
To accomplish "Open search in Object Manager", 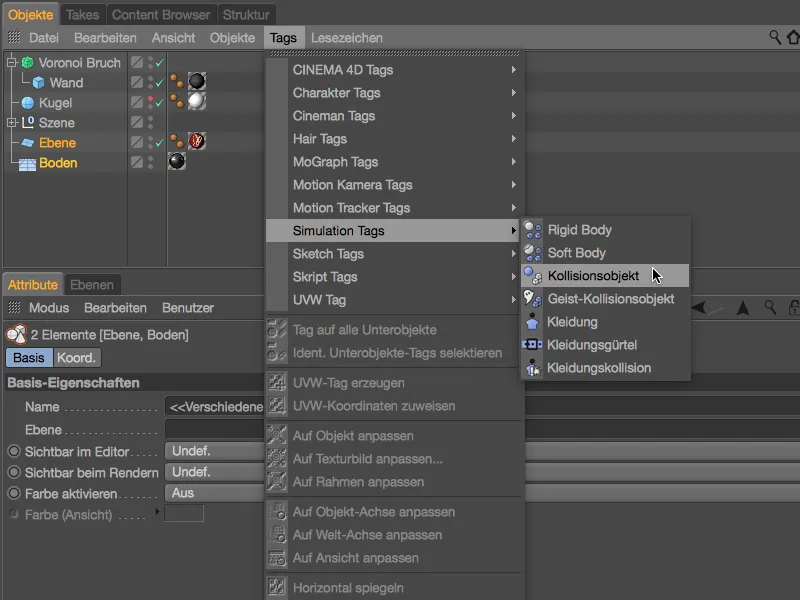I will (x=775, y=37).
